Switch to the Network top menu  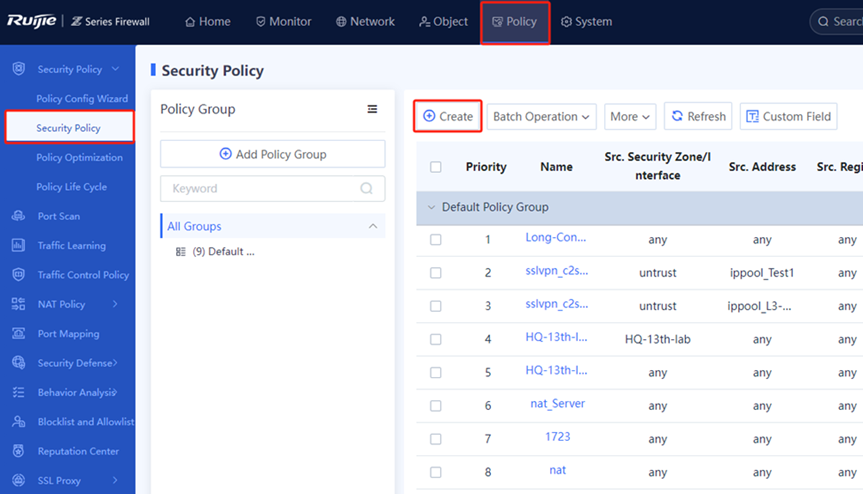pyautogui.click(x=365, y=21)
